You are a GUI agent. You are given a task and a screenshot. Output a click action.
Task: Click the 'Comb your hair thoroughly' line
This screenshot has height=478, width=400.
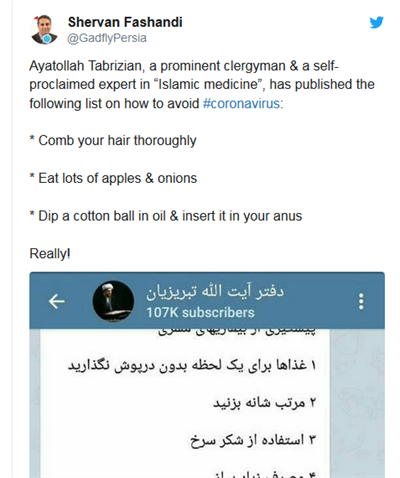coord(113,141)
